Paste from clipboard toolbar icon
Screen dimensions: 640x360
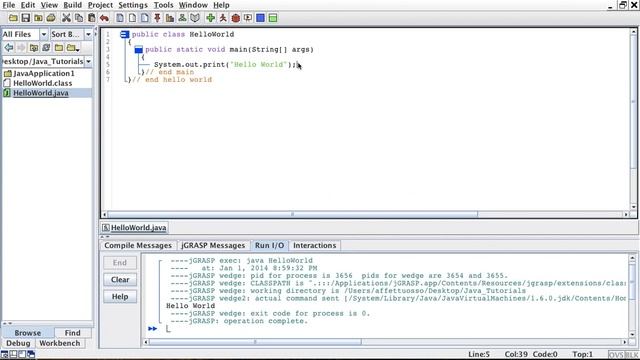[x=91, y=18]
